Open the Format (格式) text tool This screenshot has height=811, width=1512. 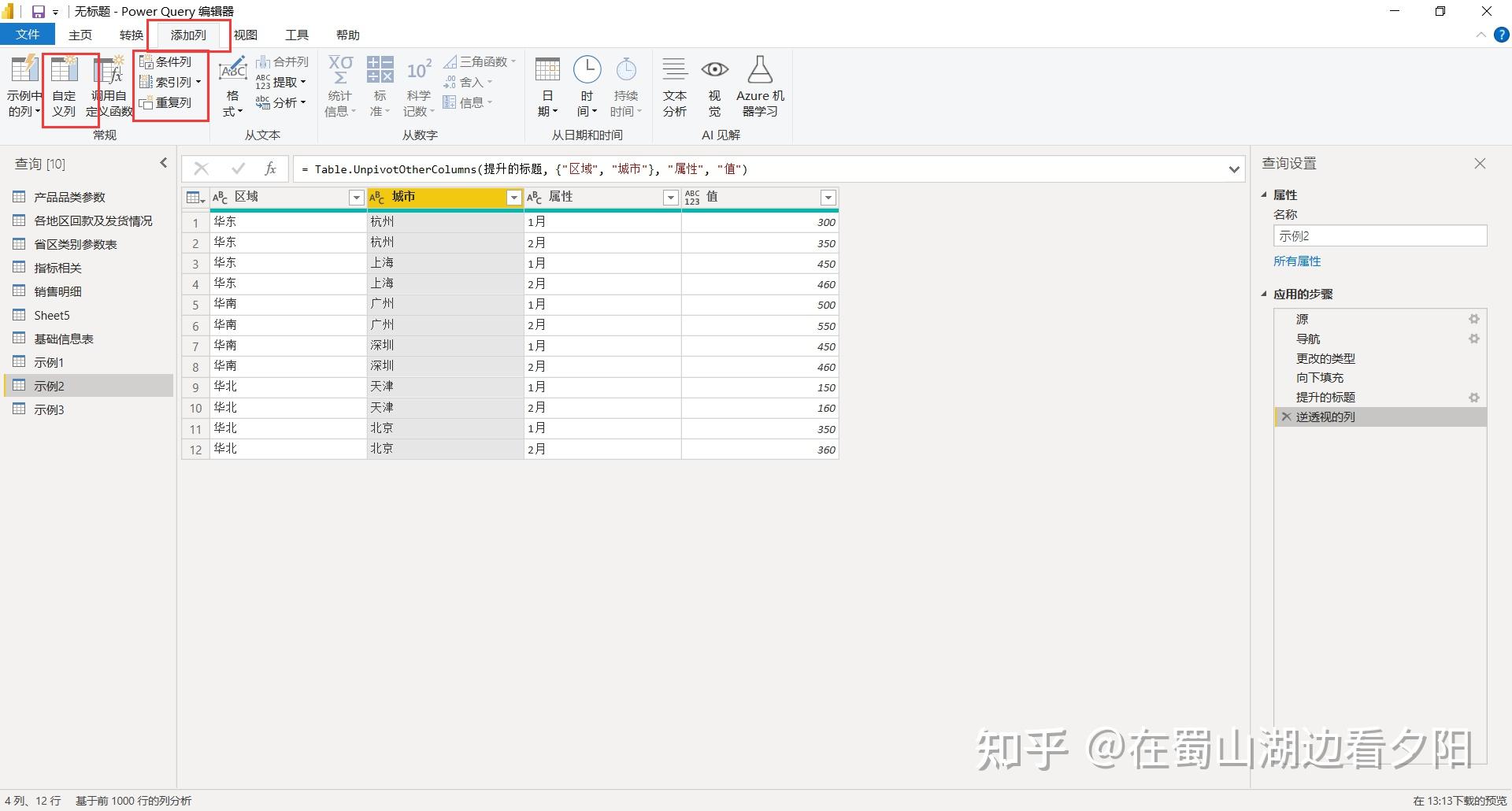coord(232,87)
